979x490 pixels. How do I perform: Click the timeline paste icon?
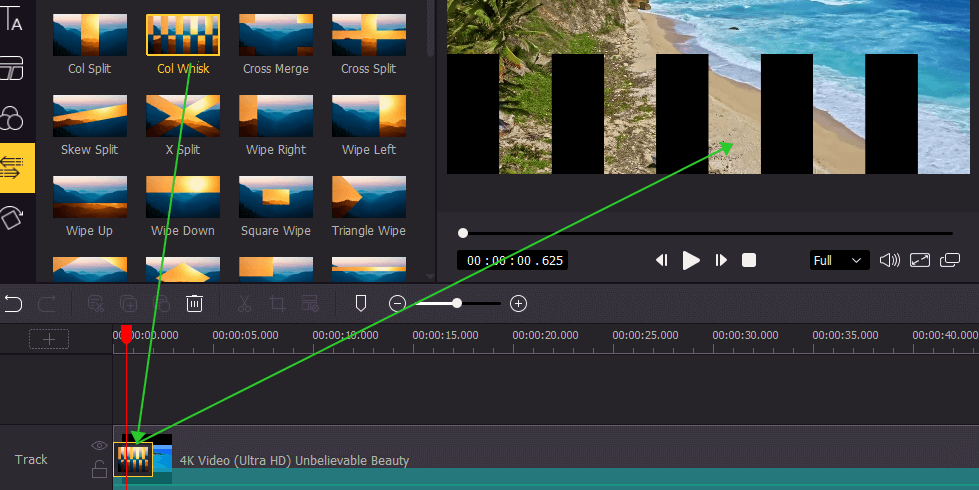[x=162, y=304]
